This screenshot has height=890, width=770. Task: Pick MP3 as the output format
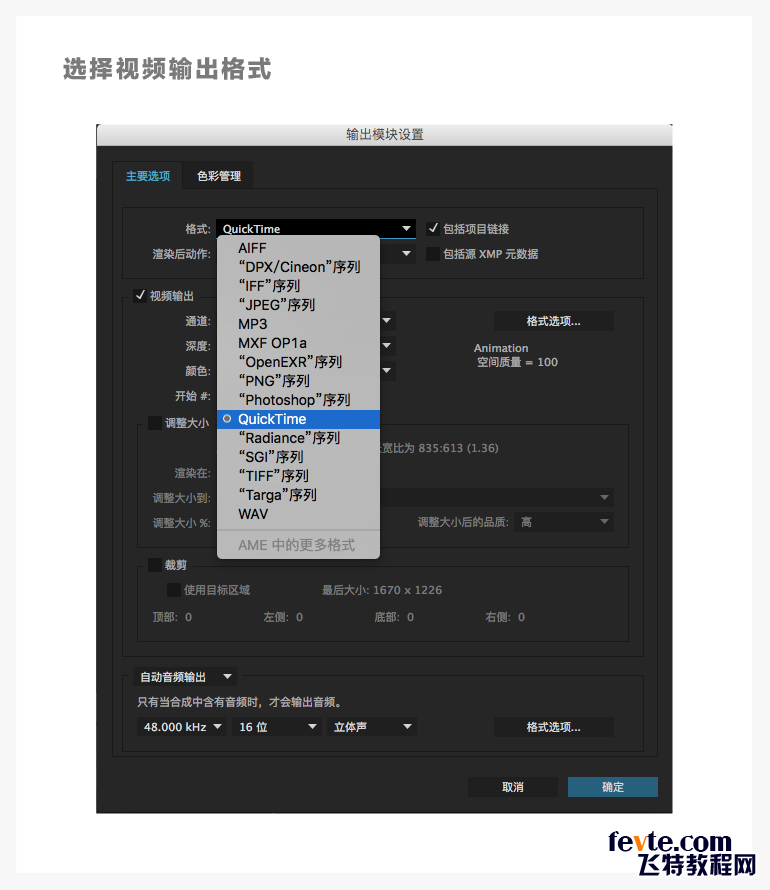coord(252,324)
